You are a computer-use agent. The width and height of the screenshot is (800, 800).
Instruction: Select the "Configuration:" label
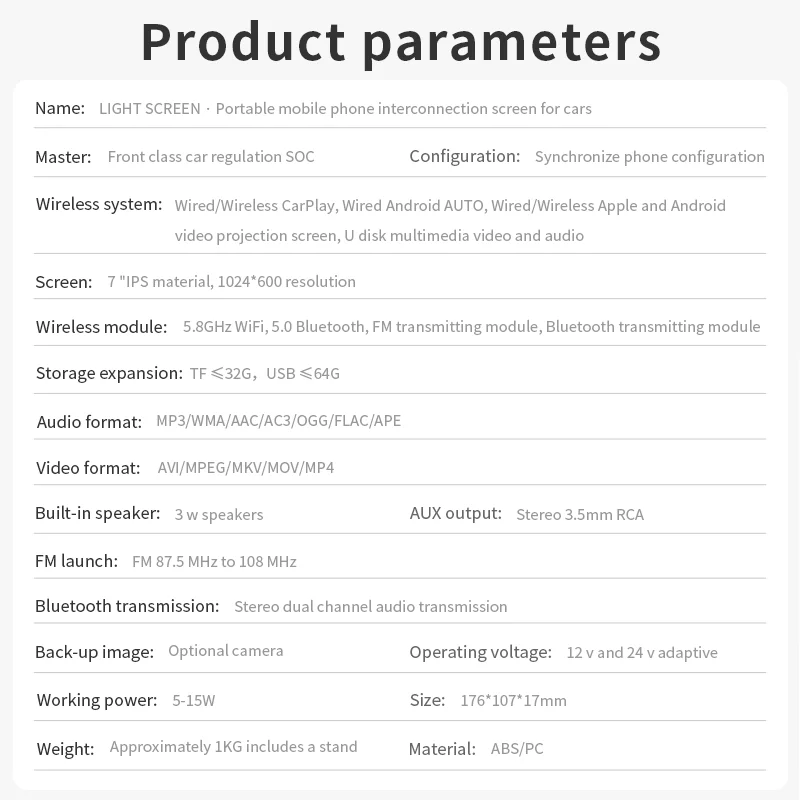465,156
